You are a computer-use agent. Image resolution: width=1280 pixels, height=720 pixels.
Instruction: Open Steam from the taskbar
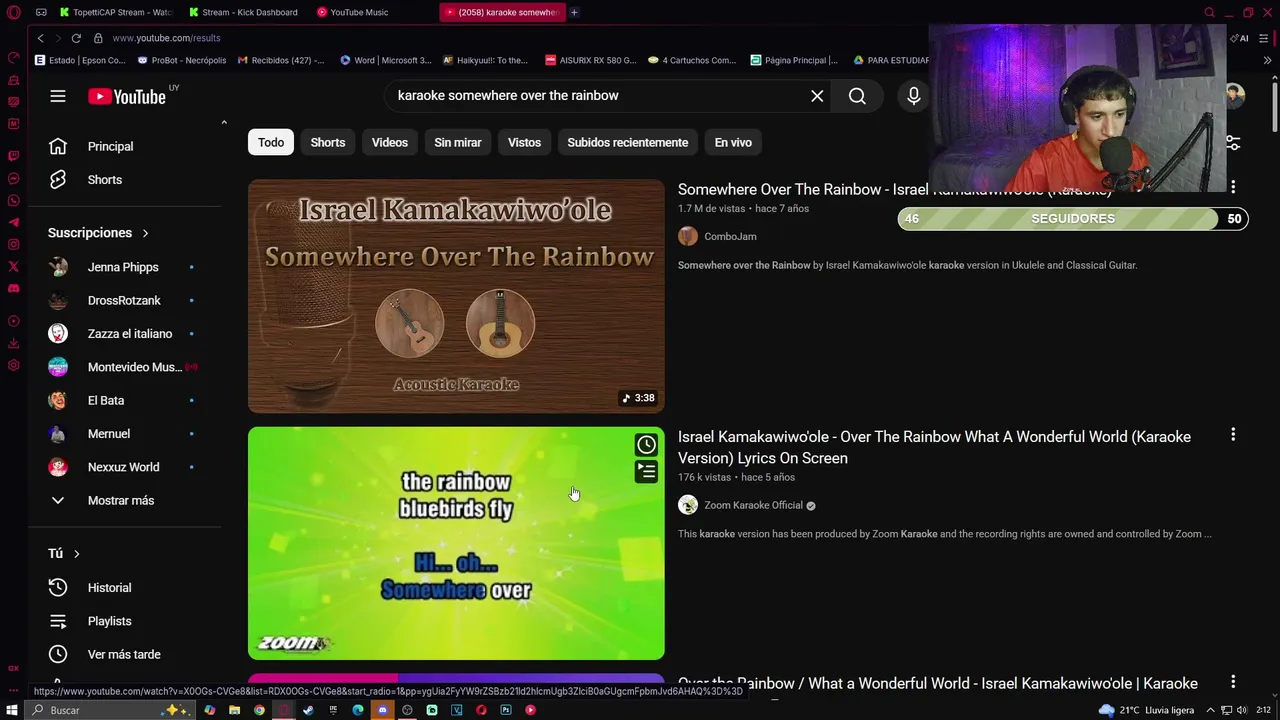pos(308,710)
